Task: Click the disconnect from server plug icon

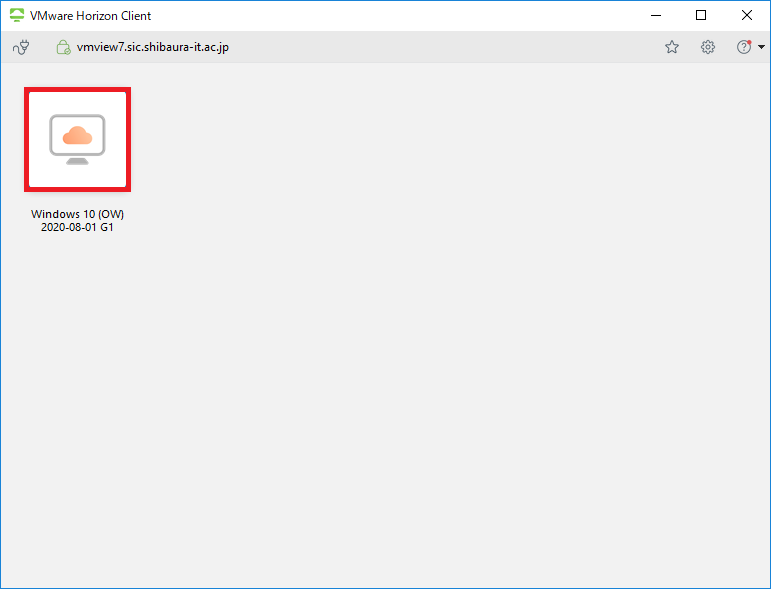Action: [21, 47]
